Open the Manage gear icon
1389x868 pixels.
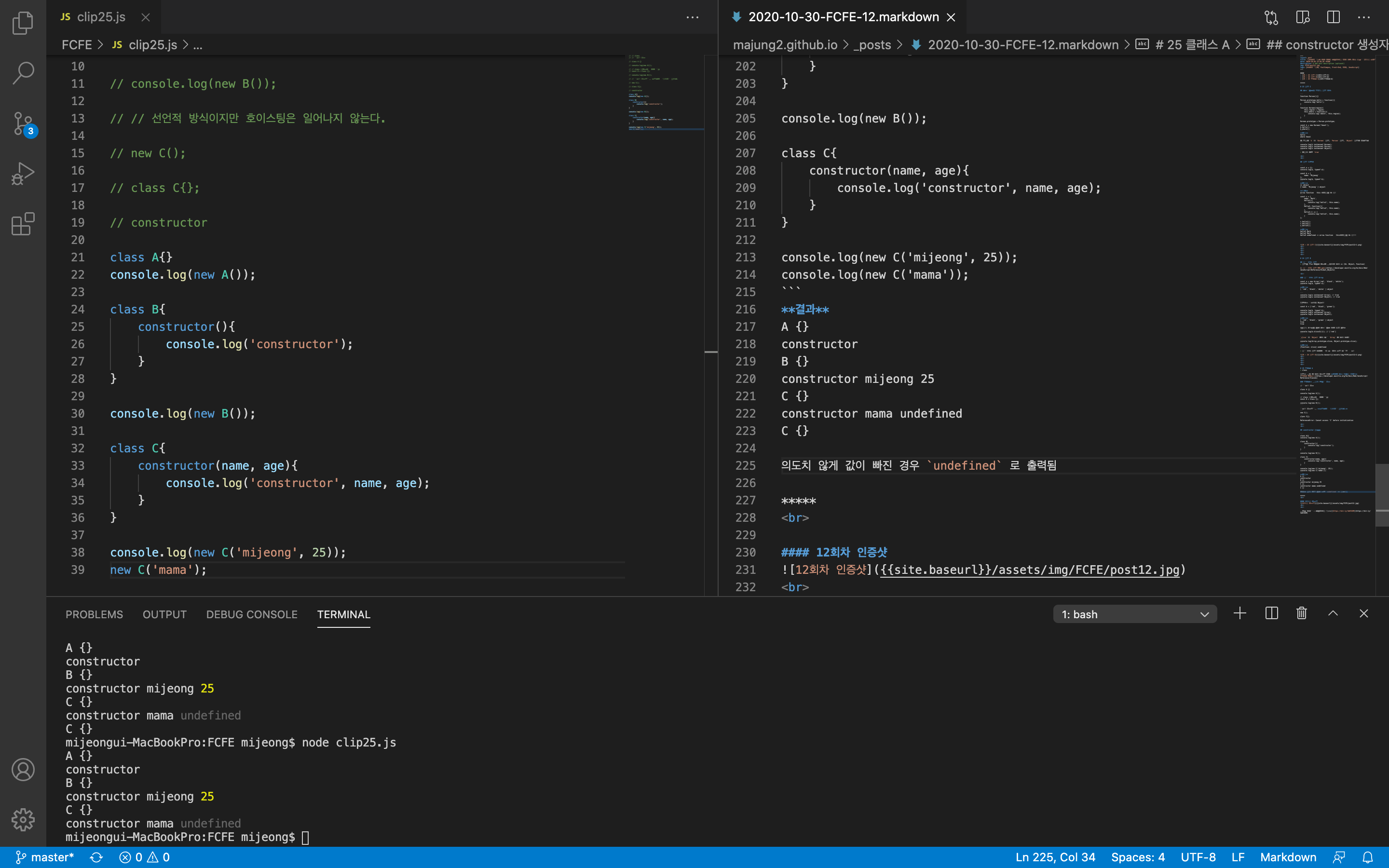(23, 819)
